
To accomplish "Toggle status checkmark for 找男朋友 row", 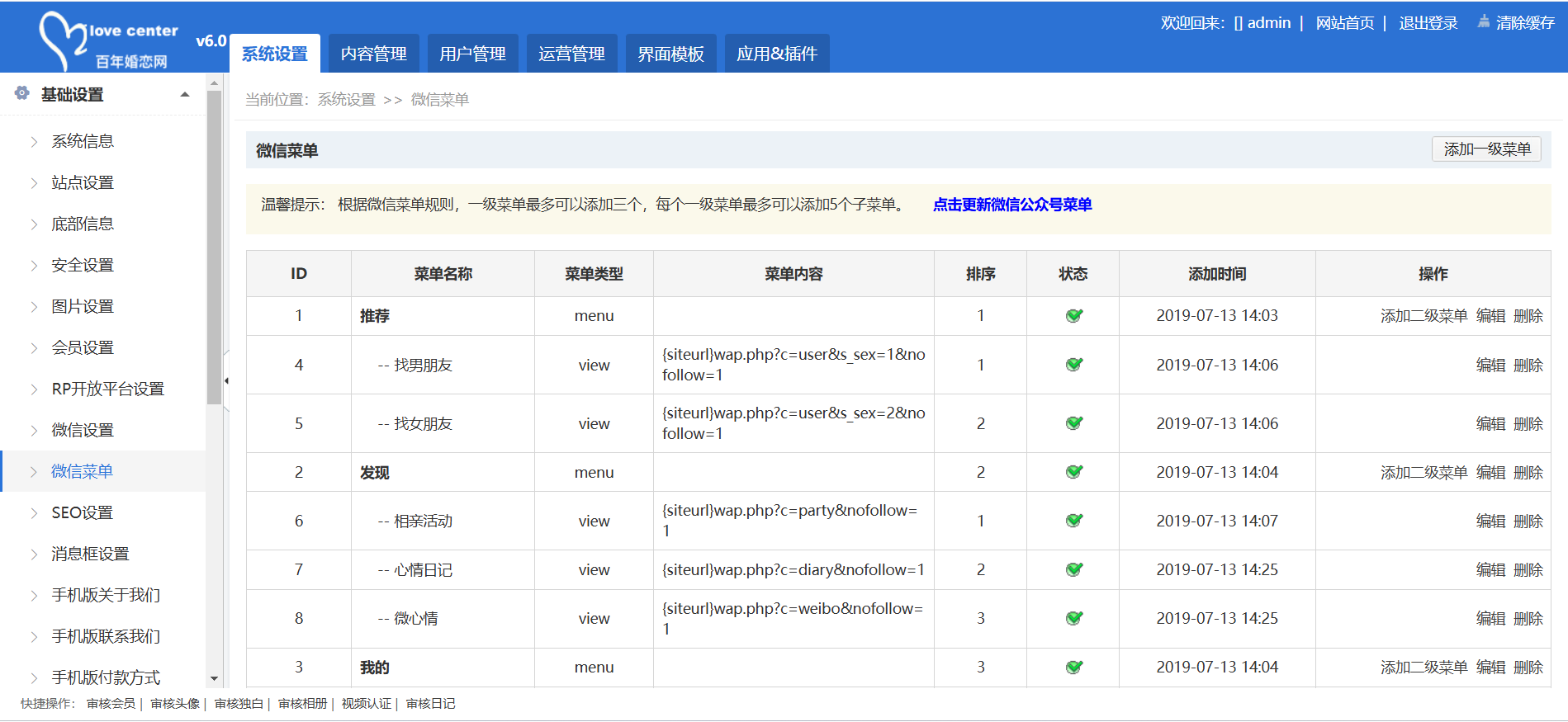I will pos(1073,365).
